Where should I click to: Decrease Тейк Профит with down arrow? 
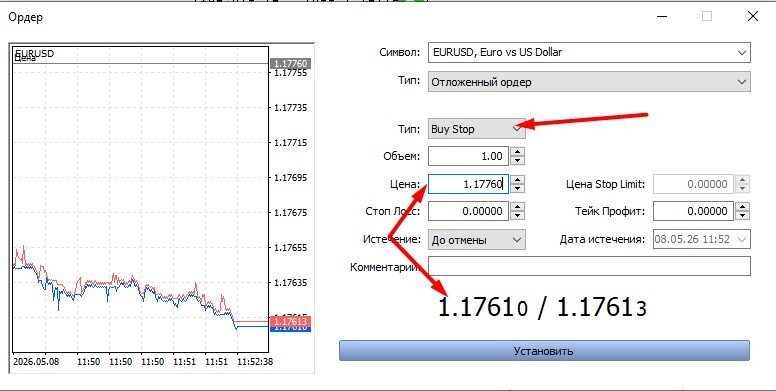742,216
